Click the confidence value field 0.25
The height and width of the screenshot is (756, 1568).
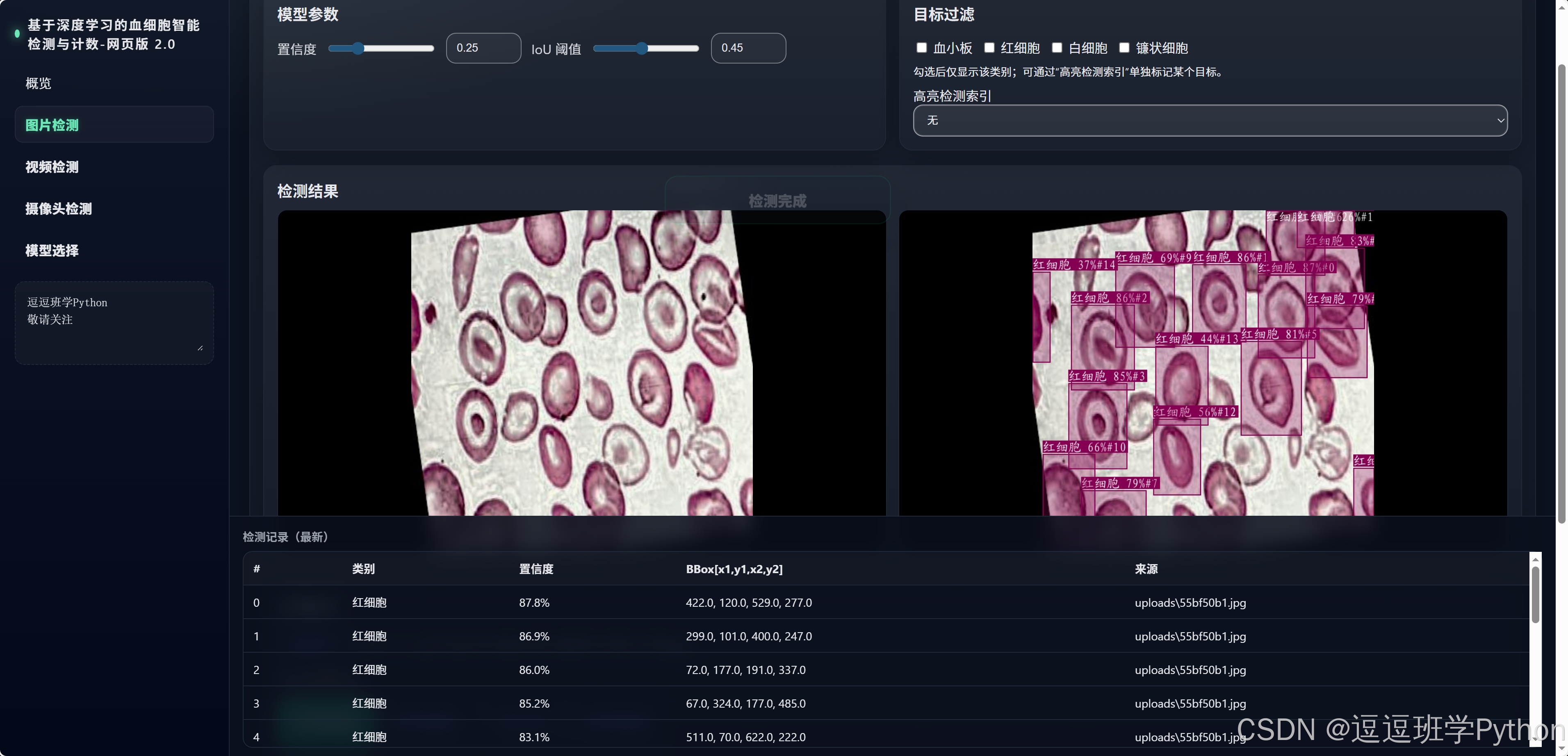[x=483, y=48]
